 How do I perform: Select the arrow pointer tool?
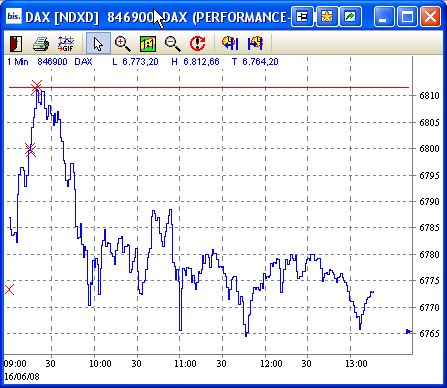[x=98, y=44]
